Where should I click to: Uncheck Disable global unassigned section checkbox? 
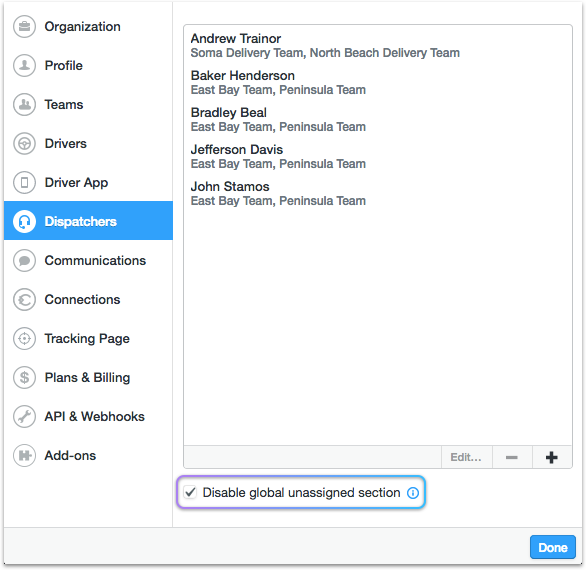(x=190, y=492)
